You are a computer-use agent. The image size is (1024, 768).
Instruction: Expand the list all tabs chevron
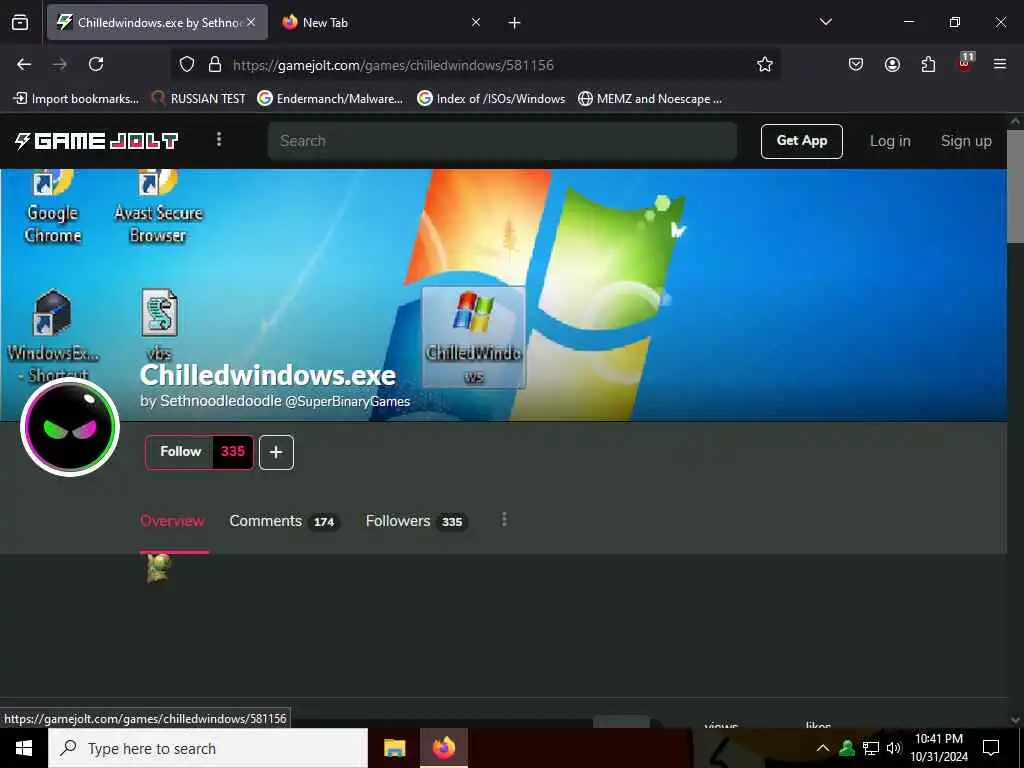826,22
